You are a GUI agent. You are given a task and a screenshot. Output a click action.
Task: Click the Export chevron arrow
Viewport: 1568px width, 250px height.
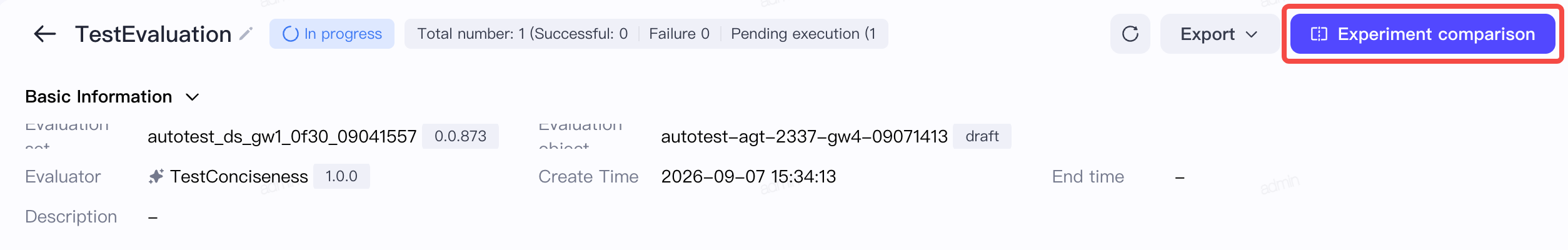[x=1252, y=34]
